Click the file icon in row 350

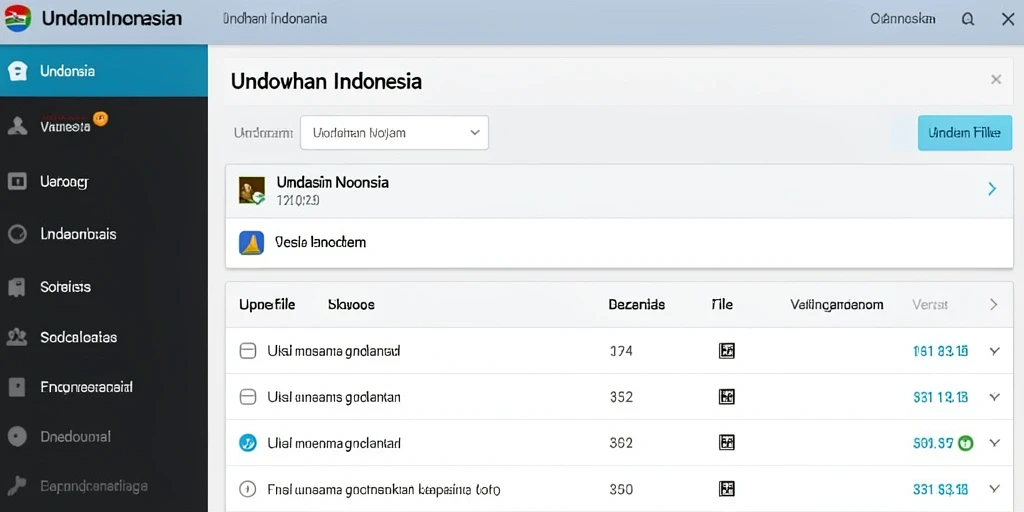coord(726,488)
